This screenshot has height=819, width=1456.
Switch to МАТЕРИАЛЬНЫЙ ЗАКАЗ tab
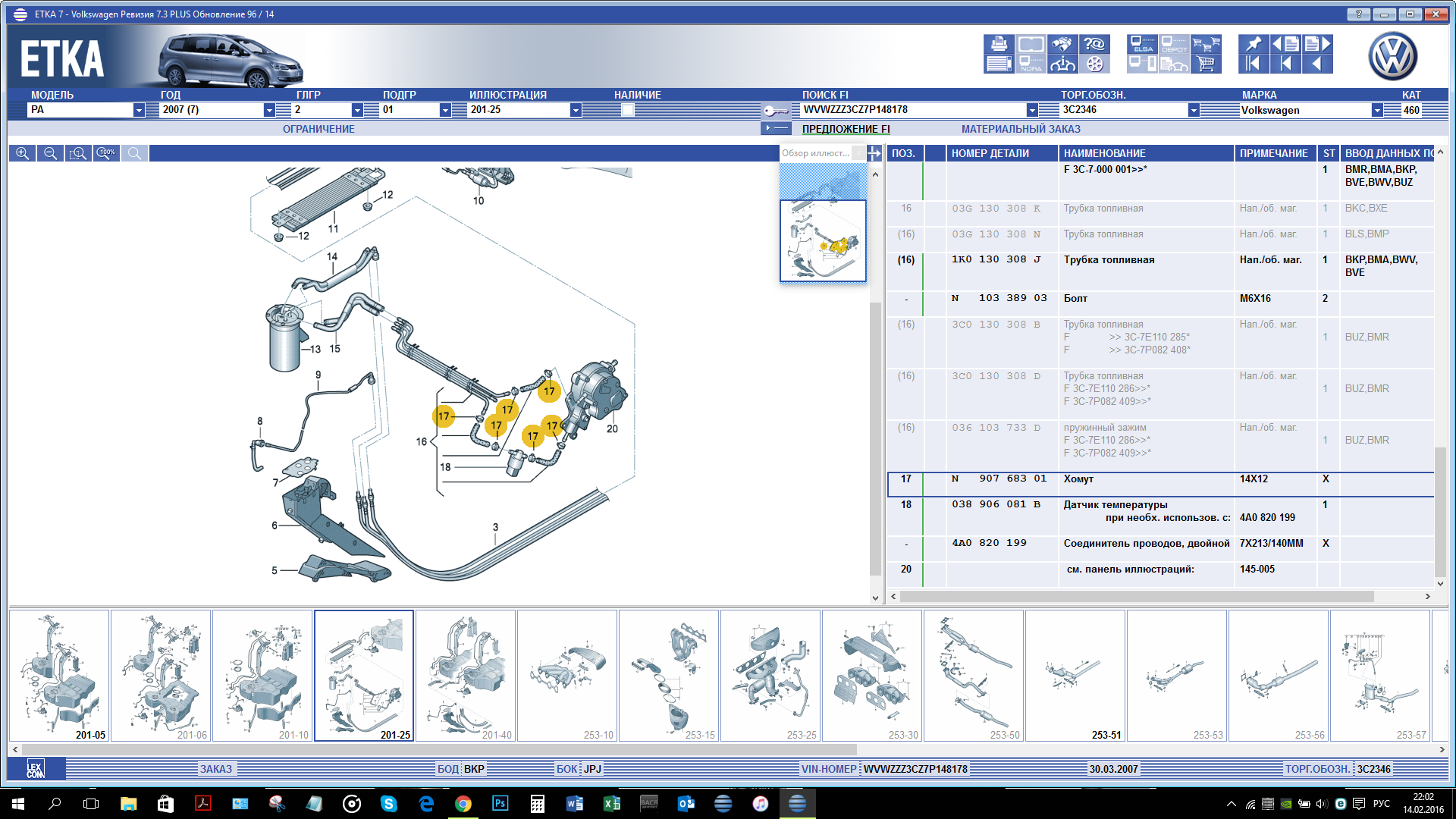pyautogui.click(x=1021, y=129)
